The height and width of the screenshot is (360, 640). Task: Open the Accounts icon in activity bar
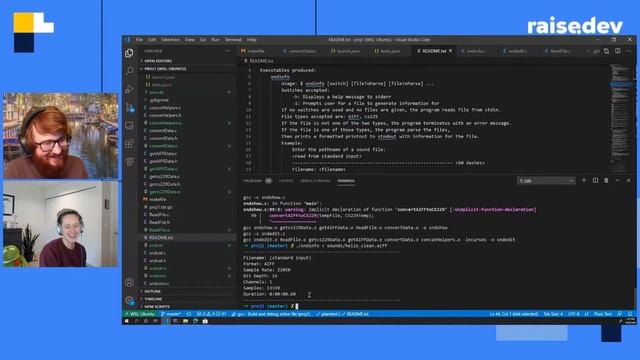(x=129, y=282)
